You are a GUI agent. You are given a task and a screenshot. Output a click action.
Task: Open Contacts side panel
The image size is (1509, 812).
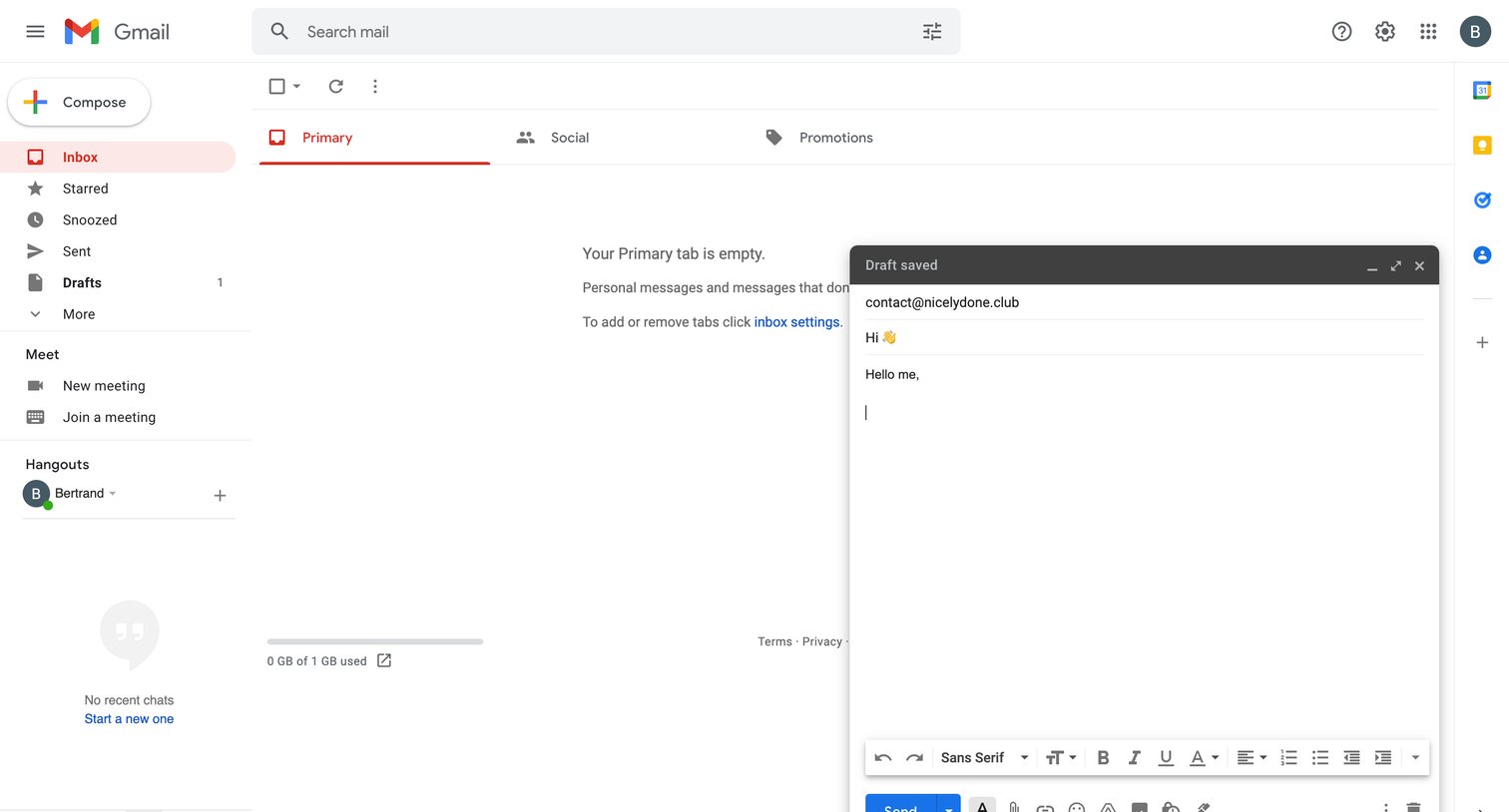coord(1482,255)
